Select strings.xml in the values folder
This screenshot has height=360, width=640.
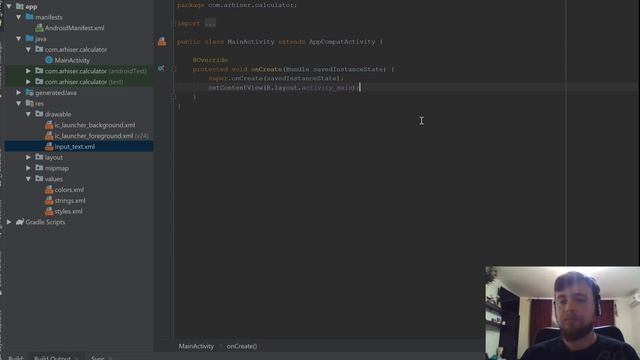(70, 201)
